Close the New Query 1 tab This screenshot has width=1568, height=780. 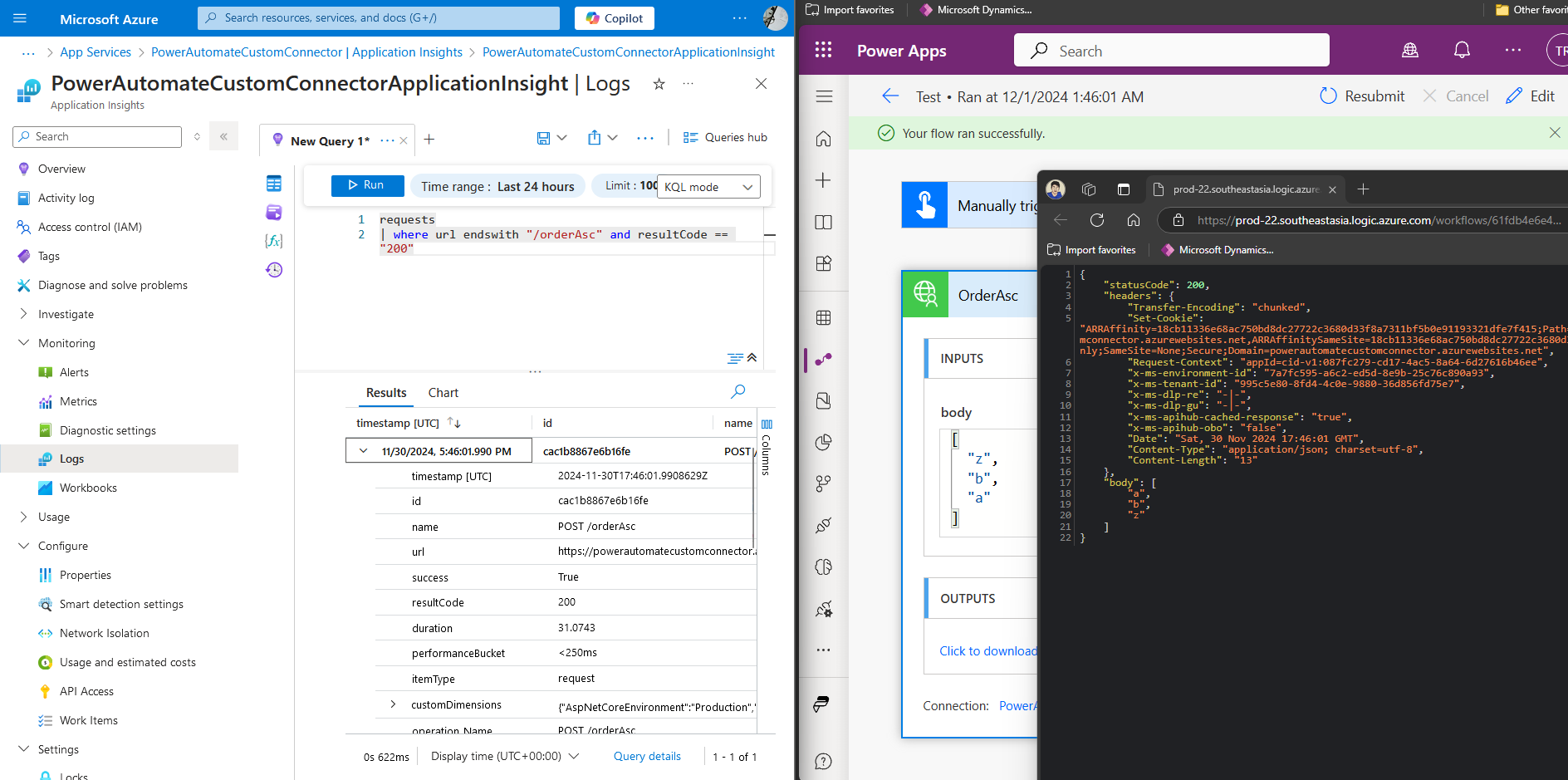(404, 141)
